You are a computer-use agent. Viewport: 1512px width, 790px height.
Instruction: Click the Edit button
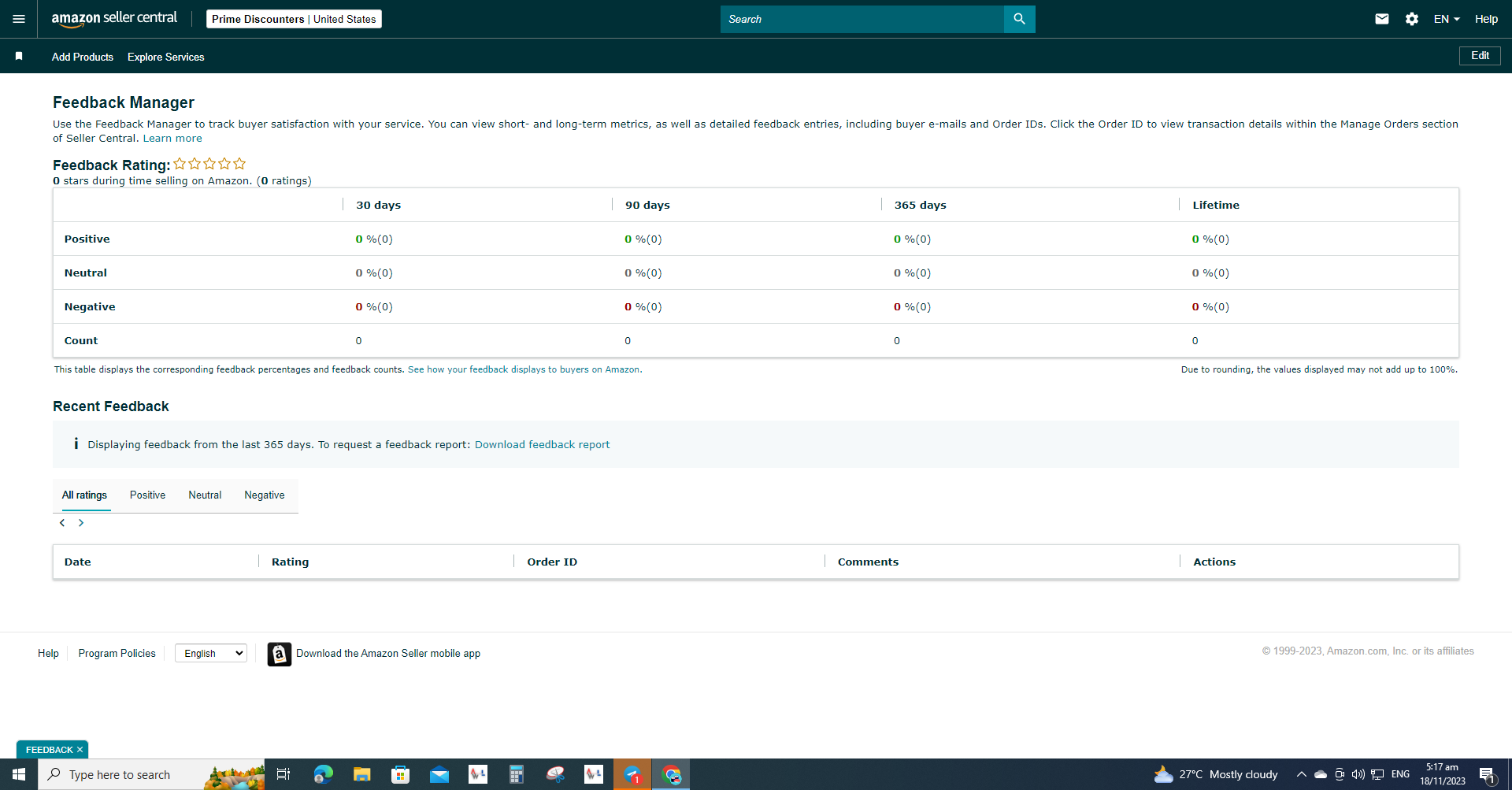[1480, 56]
